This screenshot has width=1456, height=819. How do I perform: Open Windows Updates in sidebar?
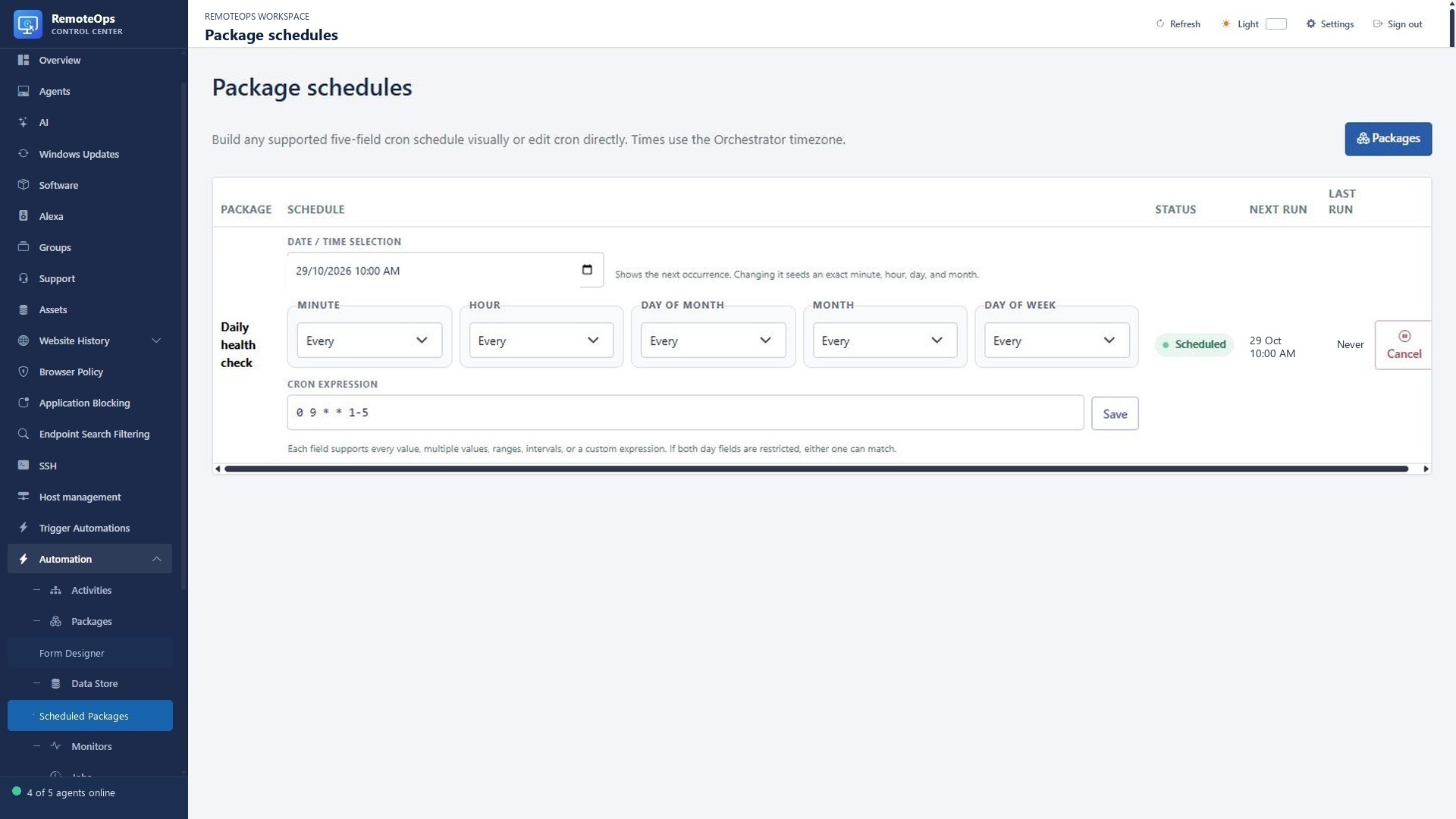coord(90,154)
